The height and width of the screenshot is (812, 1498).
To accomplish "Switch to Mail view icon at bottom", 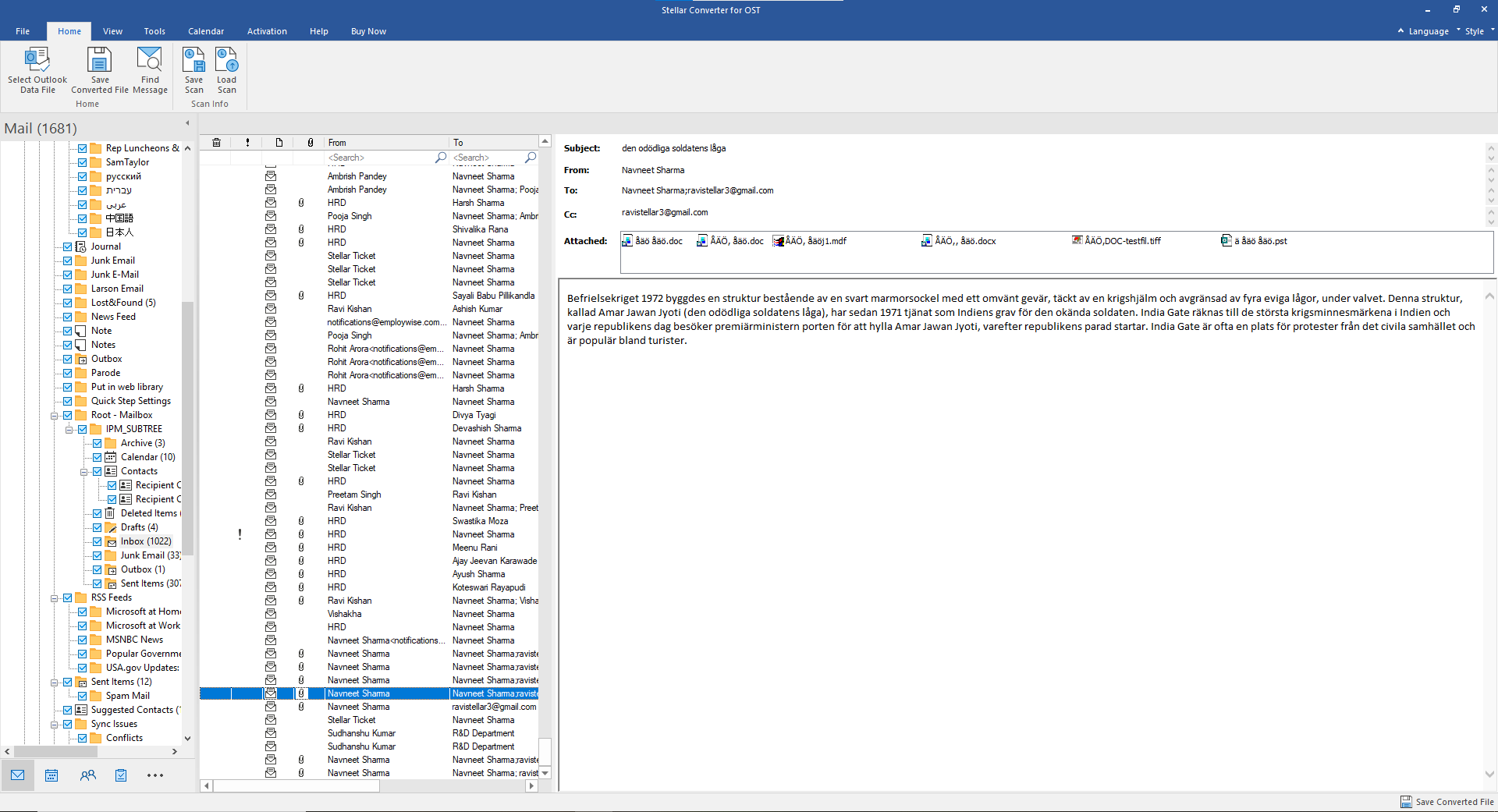I will tap(18, 775).
